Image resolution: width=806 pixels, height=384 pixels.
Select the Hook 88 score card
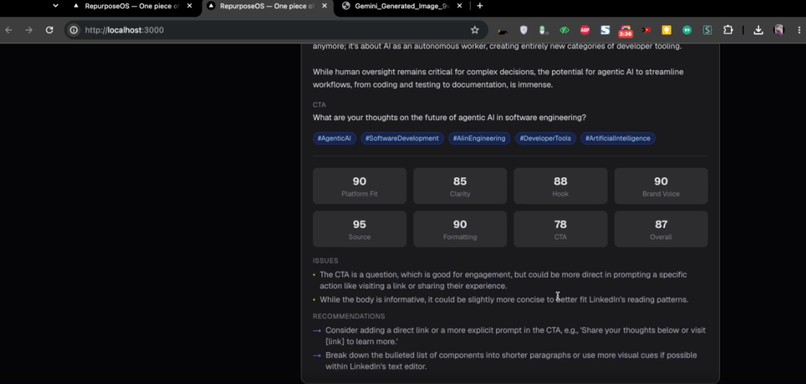(x=560, y=186)
